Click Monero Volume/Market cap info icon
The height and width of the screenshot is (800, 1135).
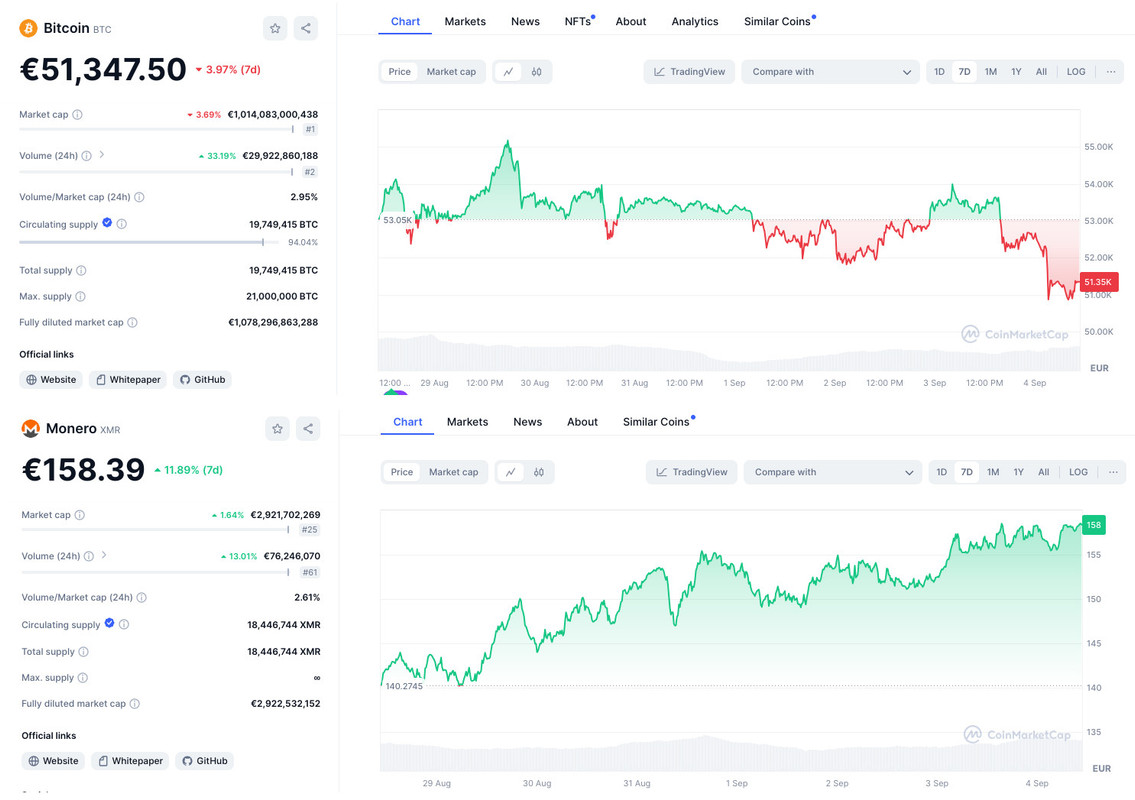[142, 597]
